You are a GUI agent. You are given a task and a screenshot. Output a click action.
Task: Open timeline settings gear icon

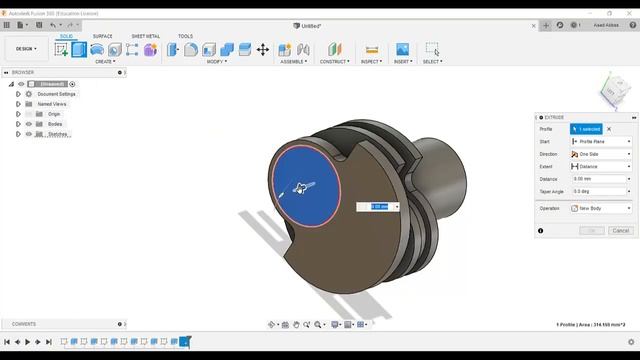(x=631, y=342)
